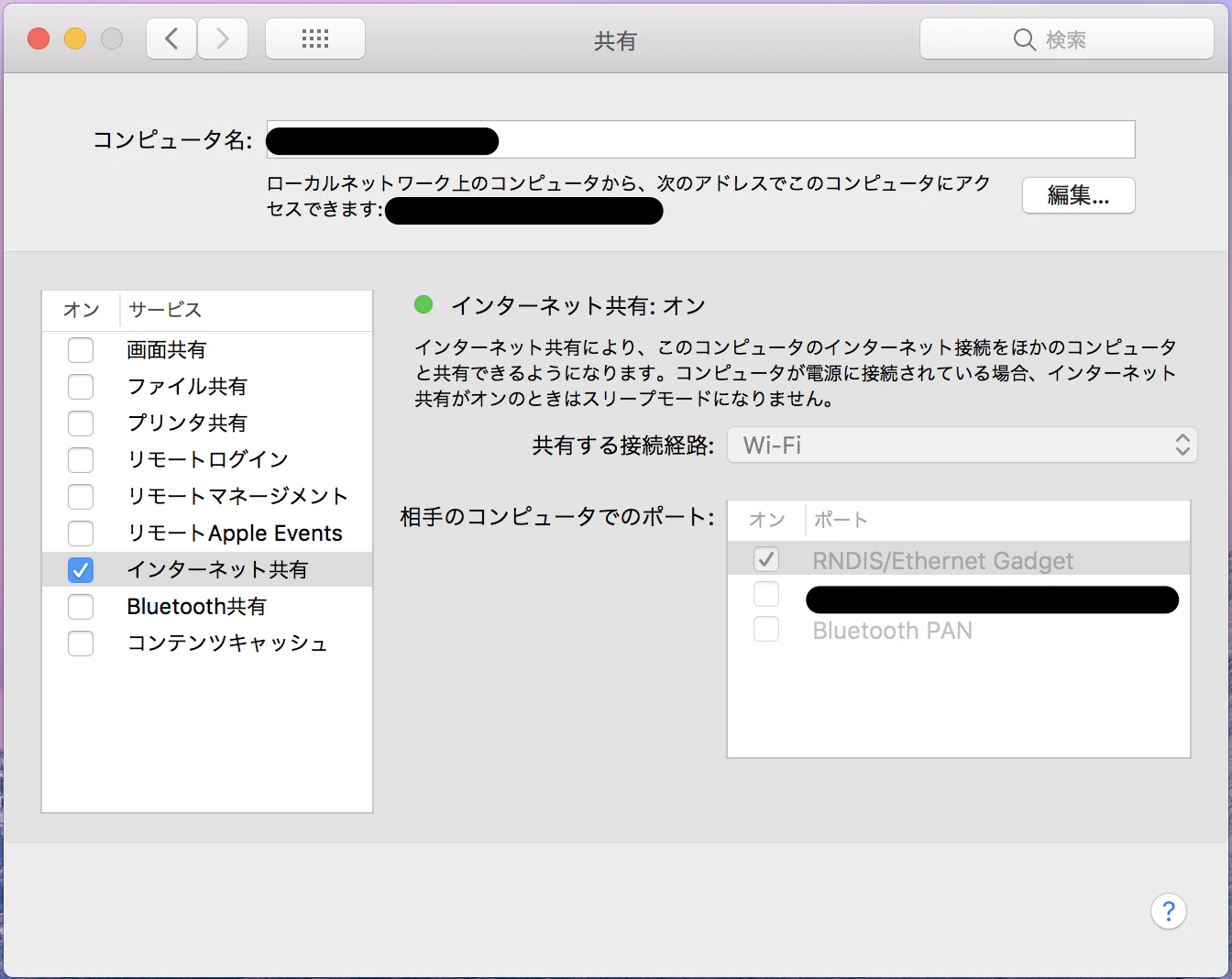Enable 画面共有 checkbox

(81, 349)
